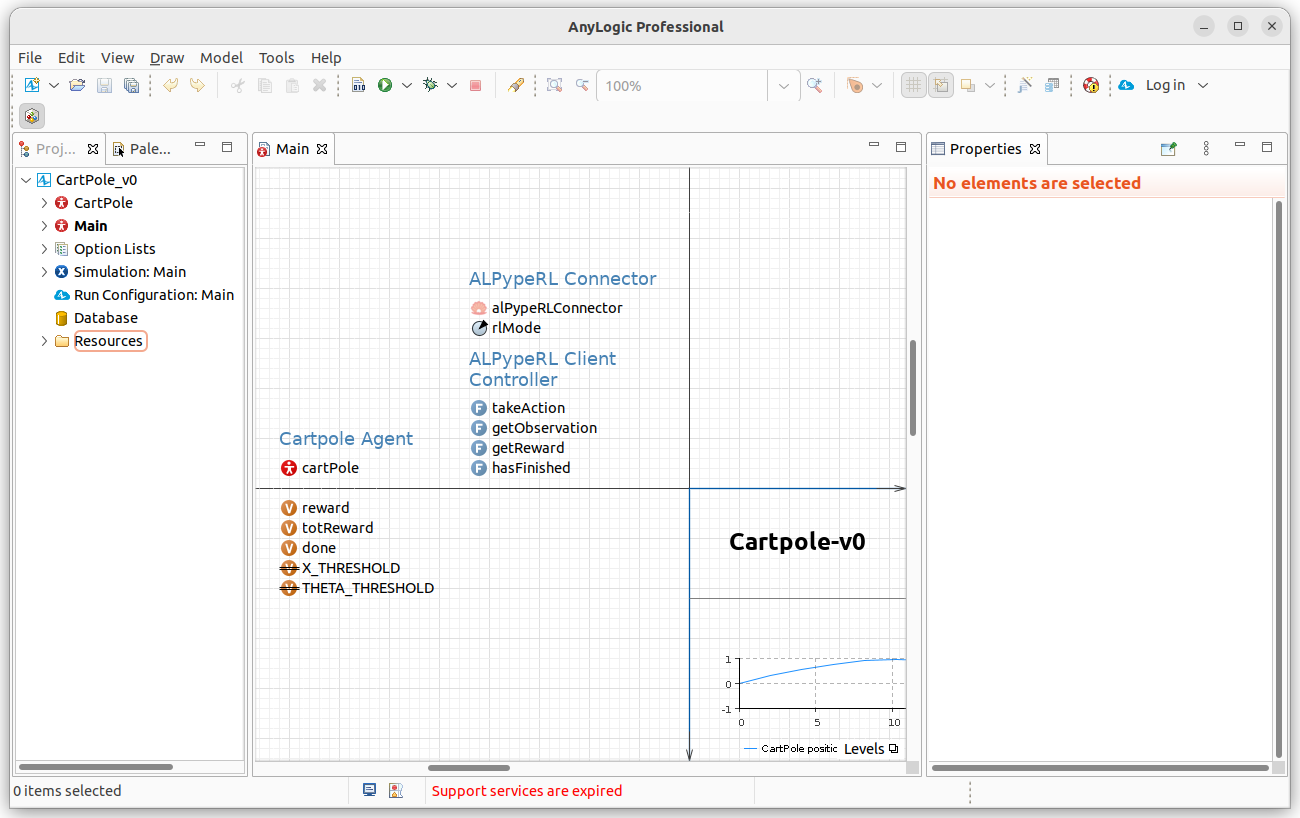Expand the Option Lists node
1300x818 pixels.
(x=44, y=249)
